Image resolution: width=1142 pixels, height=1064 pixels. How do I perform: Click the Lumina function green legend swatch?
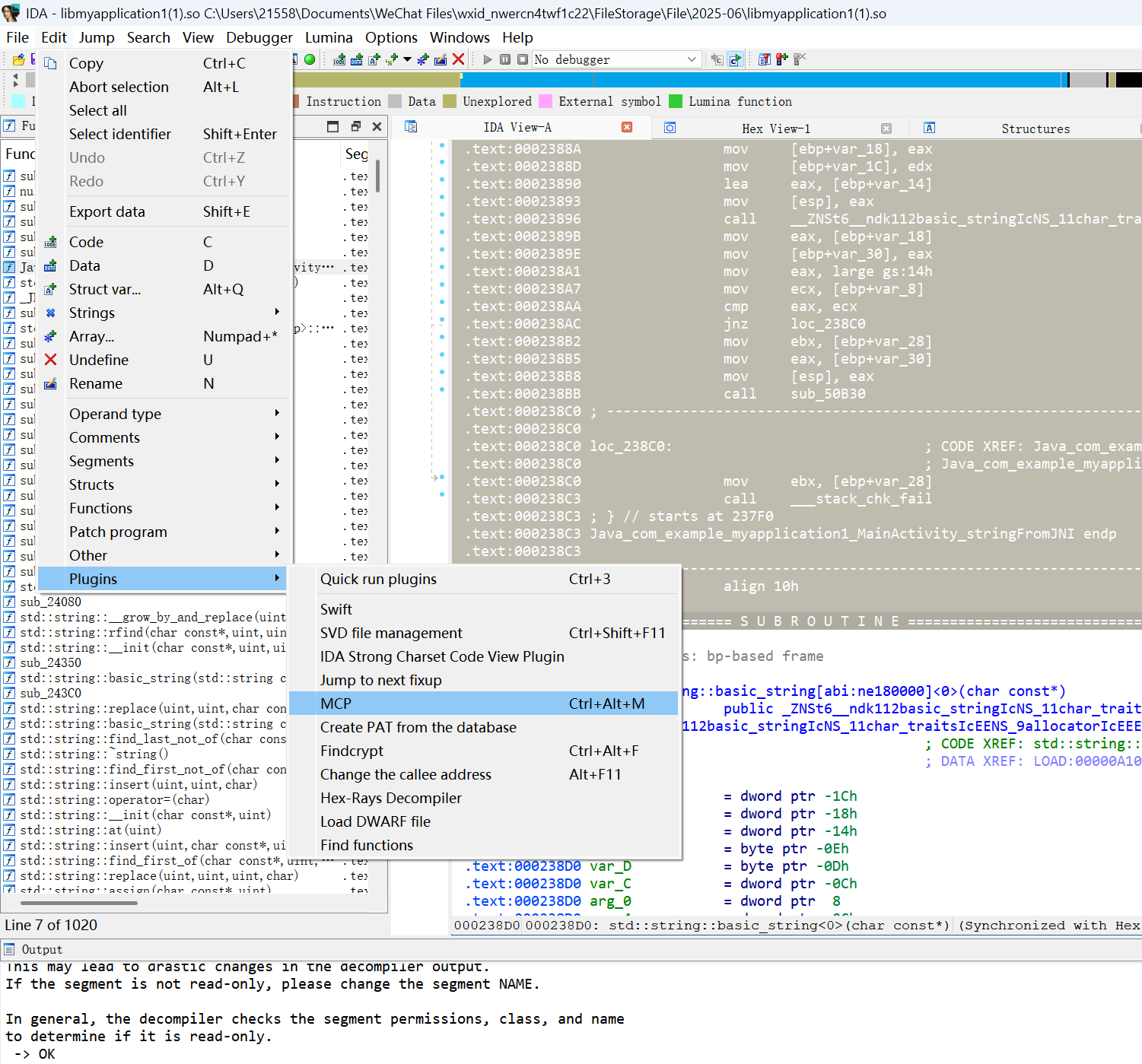click(x=676, y=101)
